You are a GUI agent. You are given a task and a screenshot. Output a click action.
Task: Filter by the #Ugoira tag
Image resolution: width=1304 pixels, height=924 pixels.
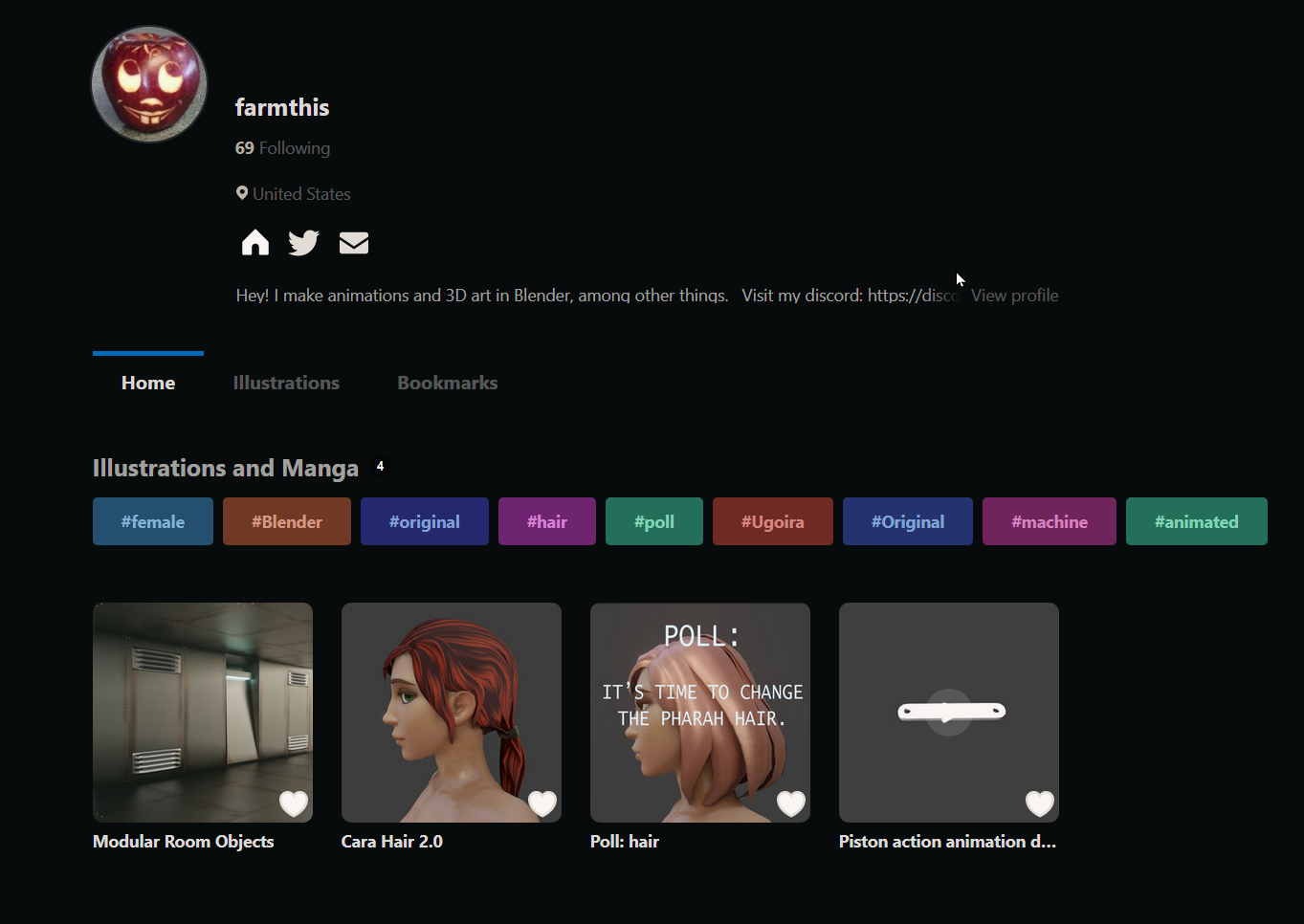[x=772, y=521]
